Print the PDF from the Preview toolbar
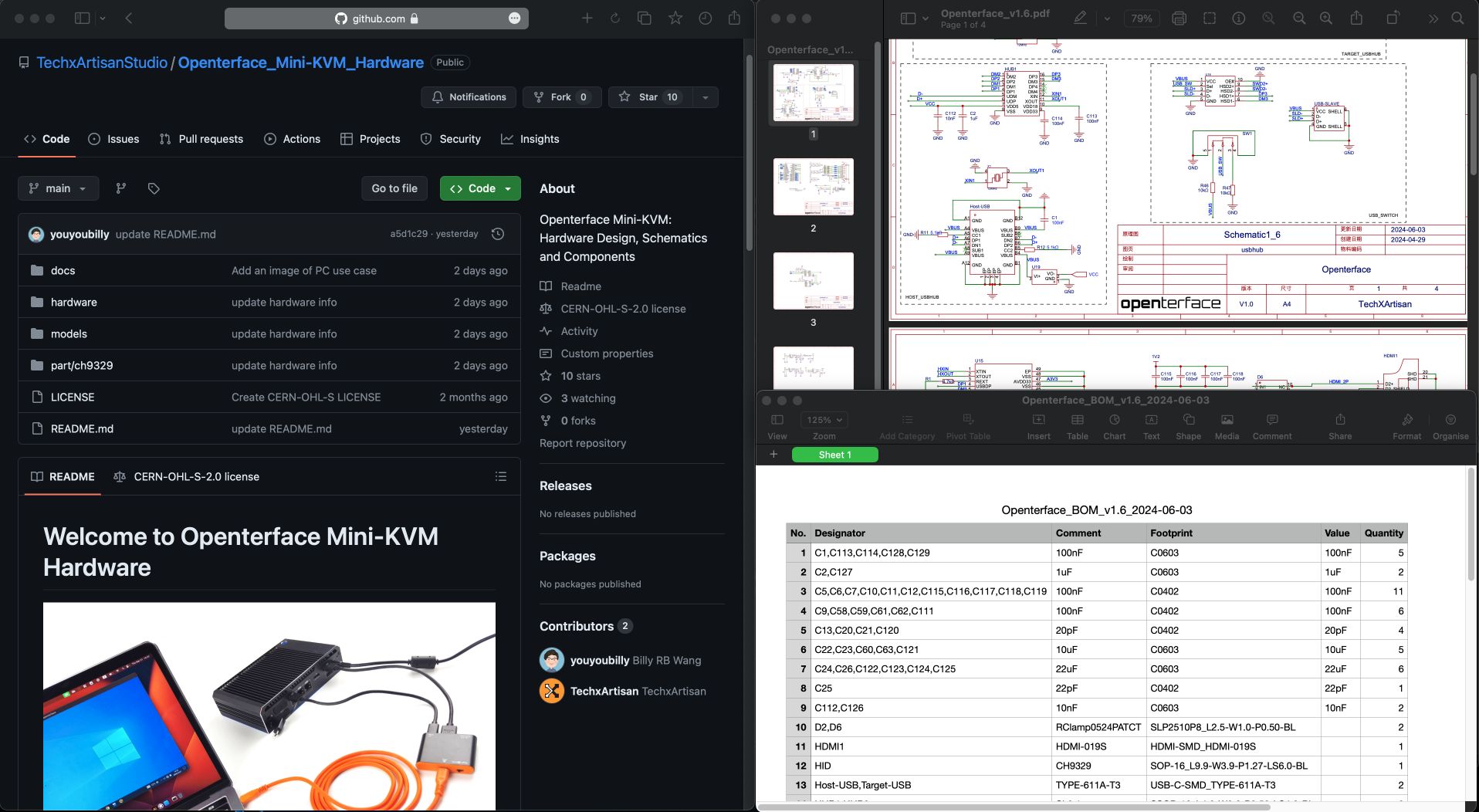This screenshot has width=1479, height=812. [x=1179, y=19]
